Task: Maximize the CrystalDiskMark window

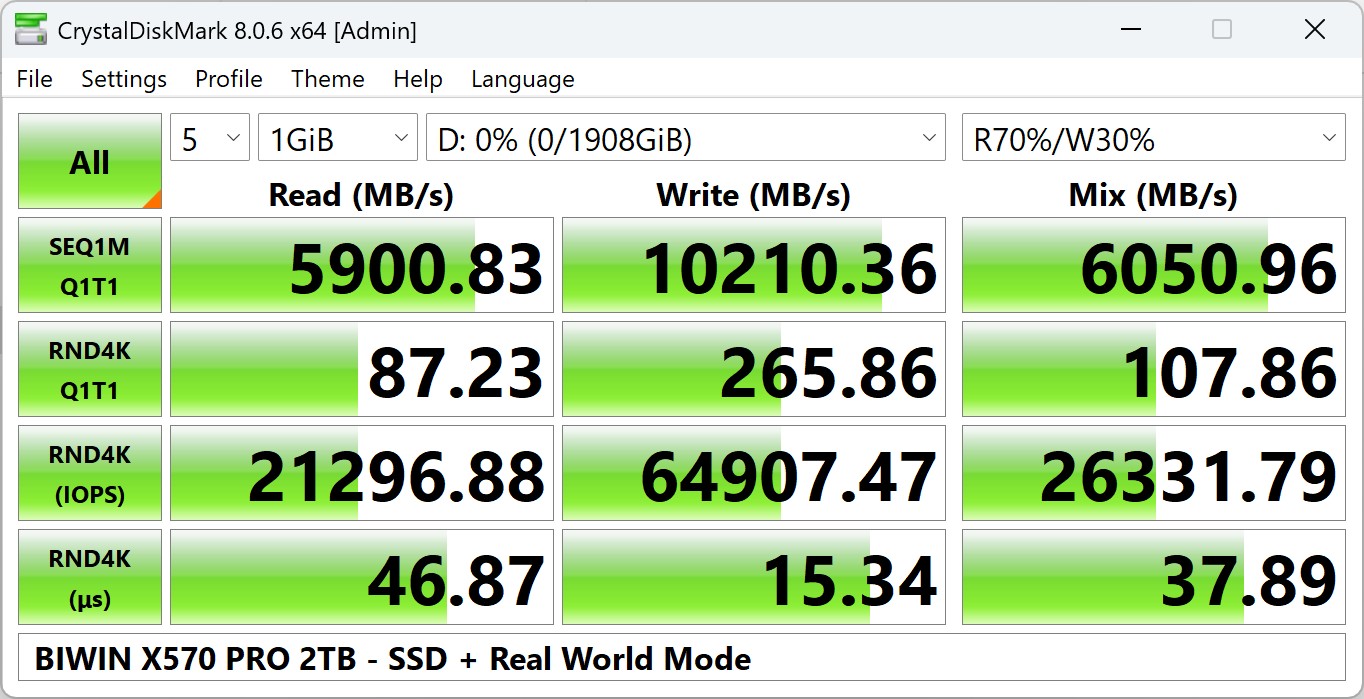Action: (x=1222, y=30)
